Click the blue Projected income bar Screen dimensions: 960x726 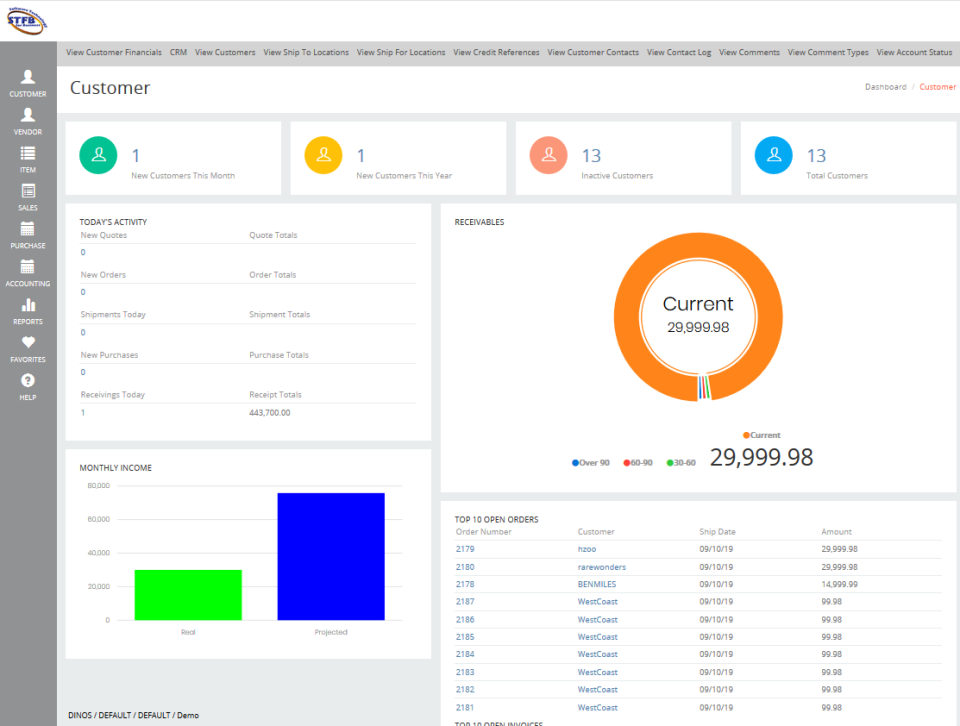tap(331, 556)
